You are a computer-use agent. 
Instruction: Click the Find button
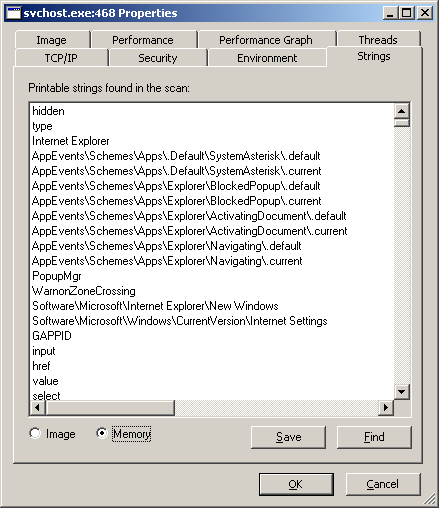[x=374, y=437]
